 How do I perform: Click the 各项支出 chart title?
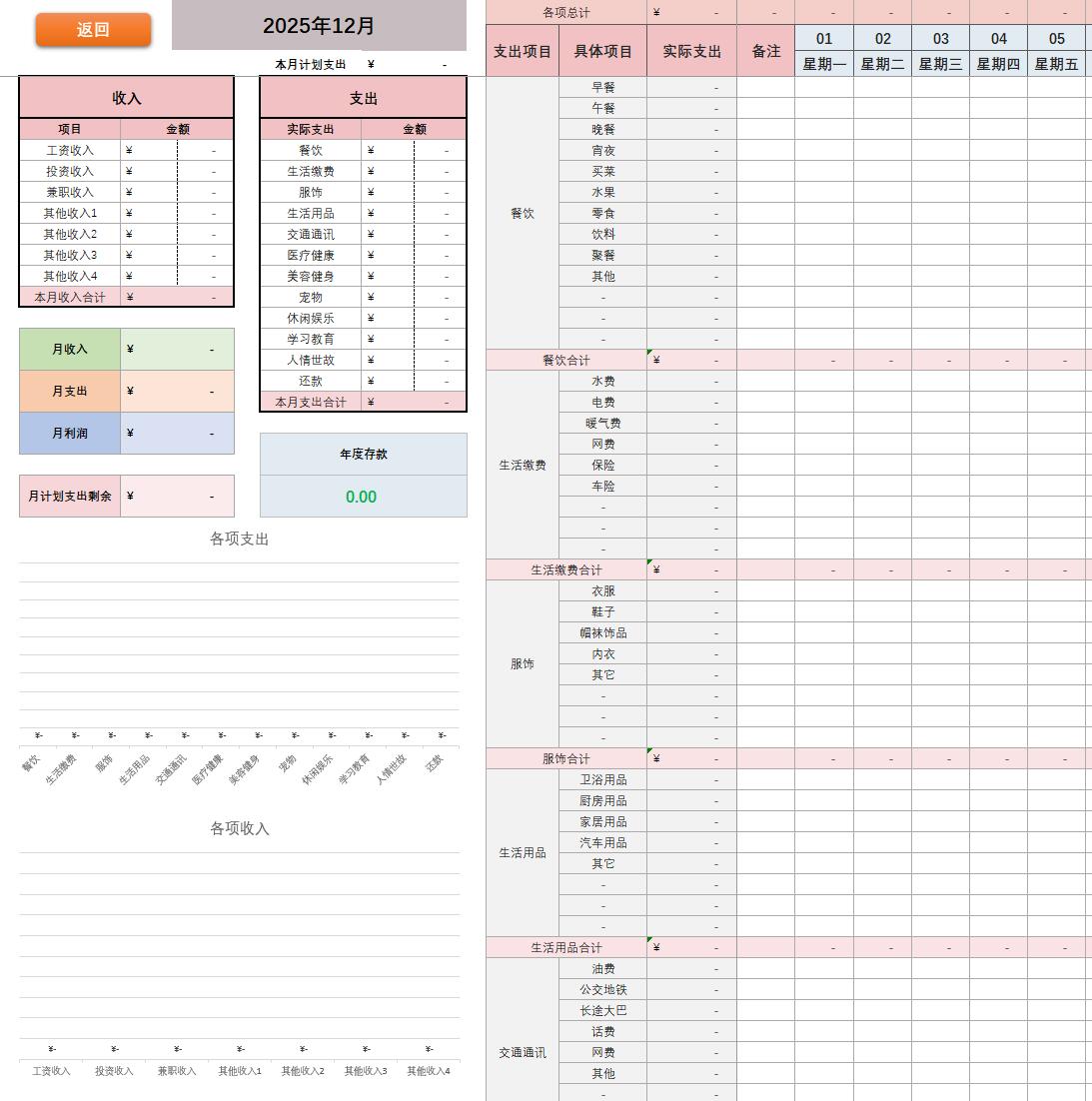240,539
